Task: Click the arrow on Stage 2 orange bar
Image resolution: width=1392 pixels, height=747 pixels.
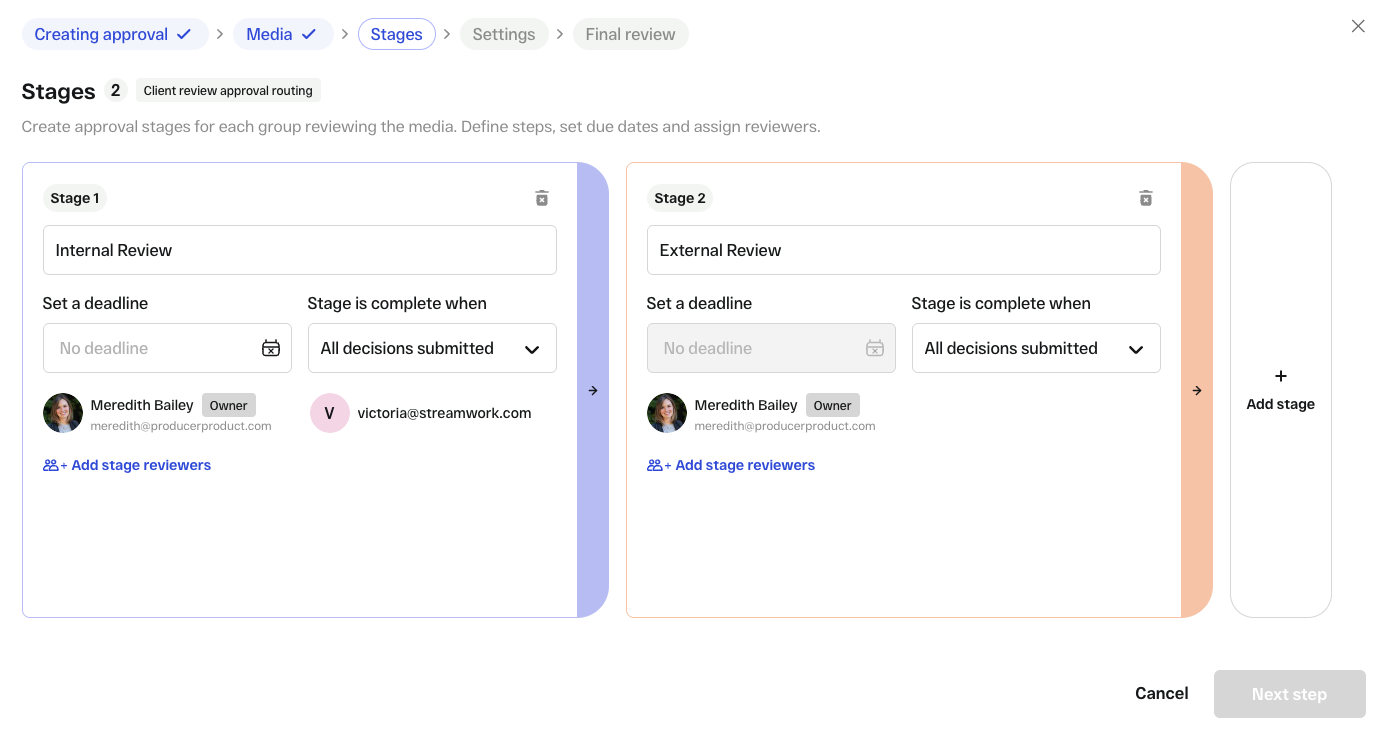Action: click(1197, 391)
